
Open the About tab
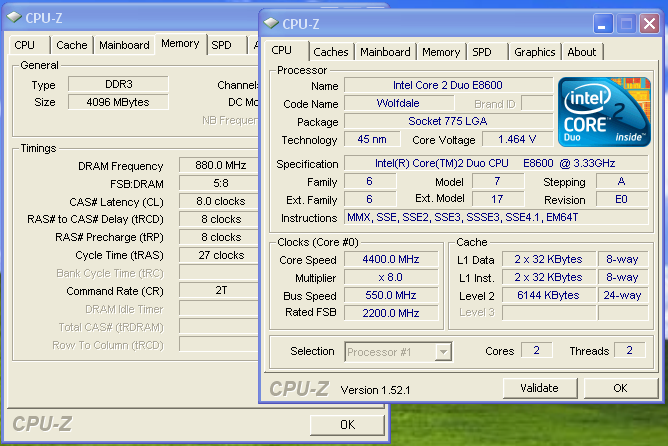582,52
